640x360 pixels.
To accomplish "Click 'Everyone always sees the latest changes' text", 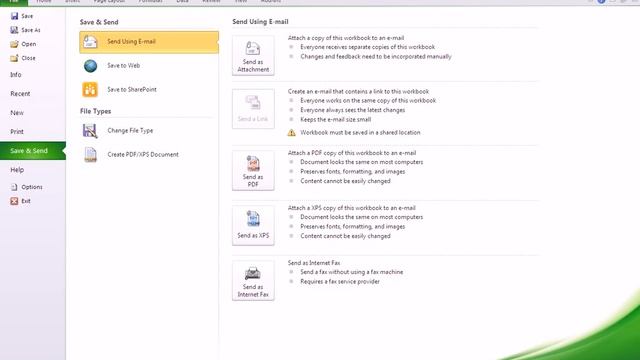I will point(353,110).
